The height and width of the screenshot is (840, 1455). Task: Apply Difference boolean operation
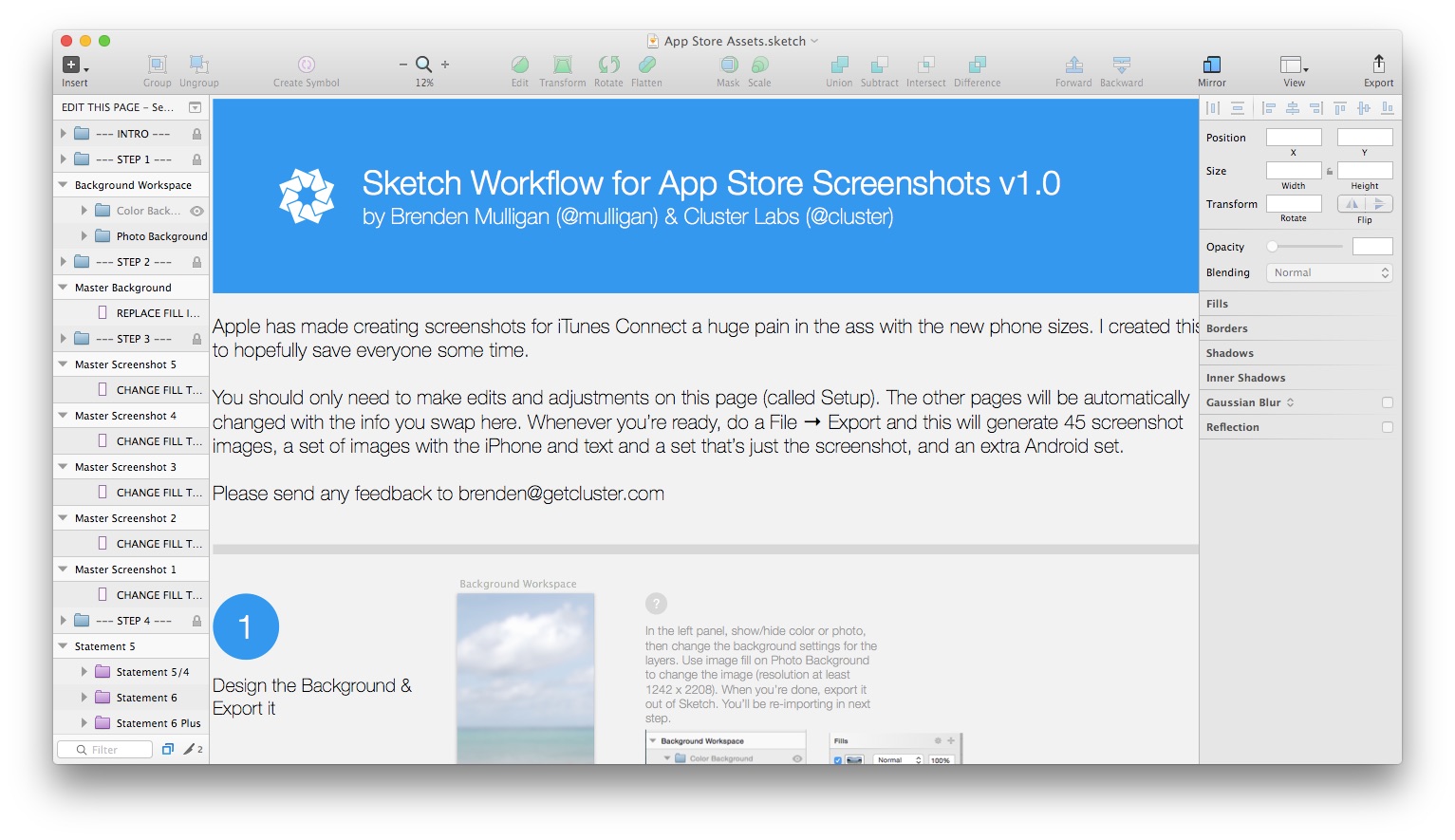coord(977,65)
